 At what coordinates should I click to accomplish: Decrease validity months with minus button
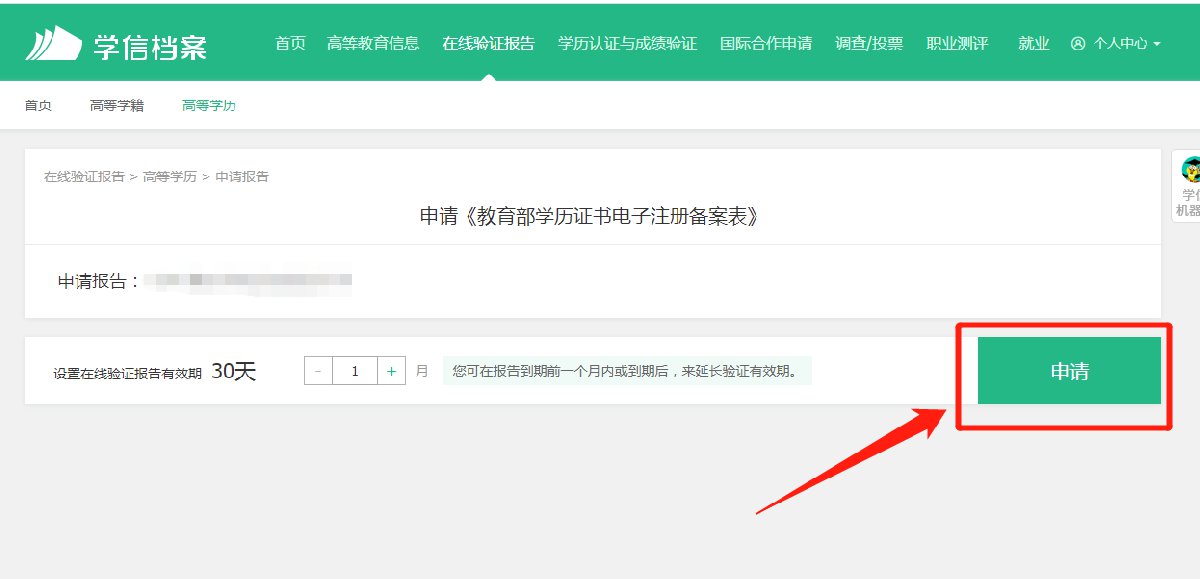(x=318, y=371)
